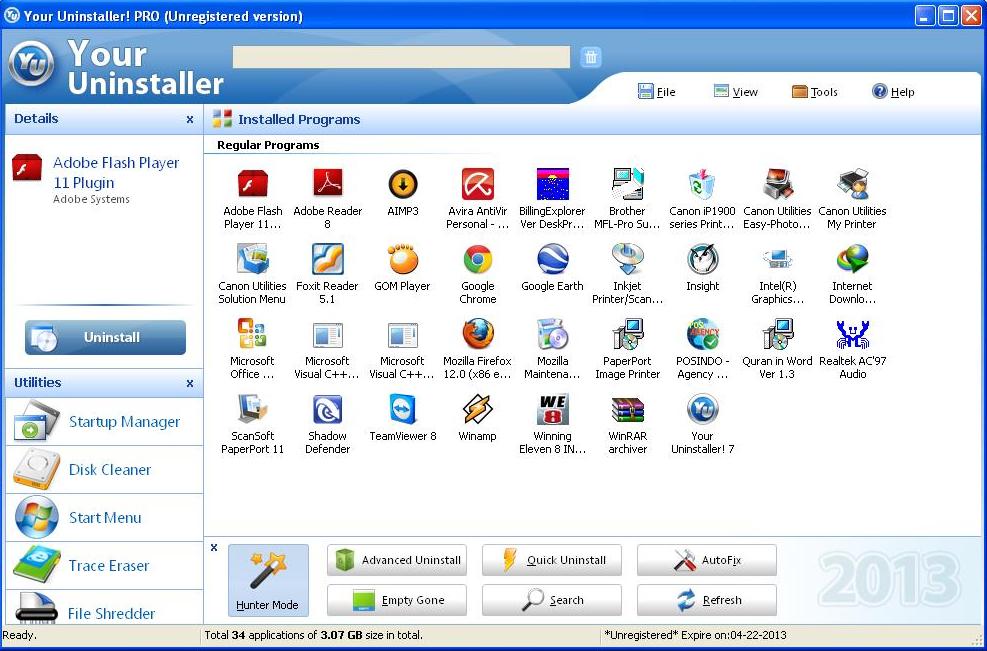Click the Empty Gone button
The width and height of the screenshot is (987, 651).
(397, 600)
